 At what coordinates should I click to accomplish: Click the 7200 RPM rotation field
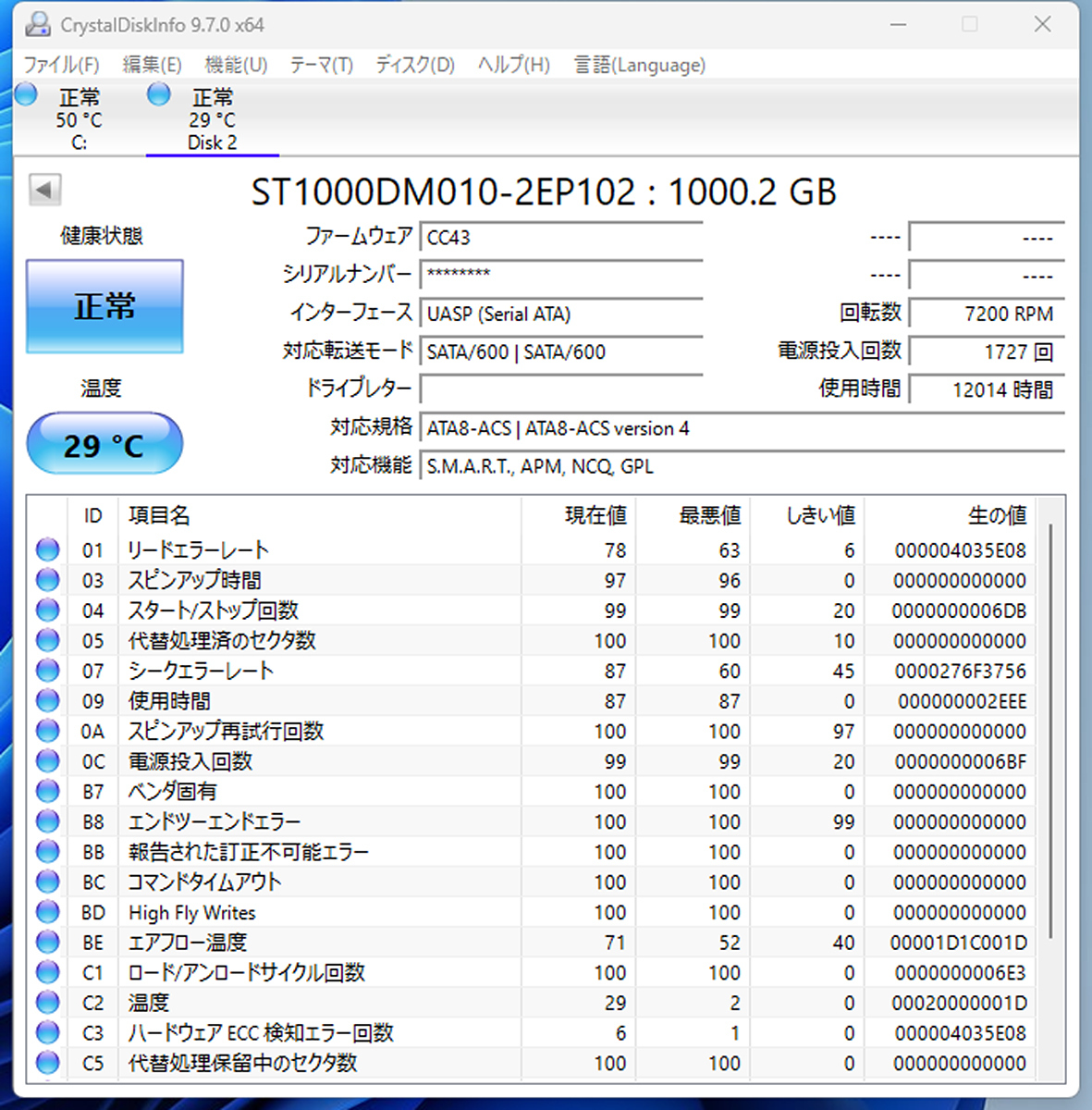987,314
